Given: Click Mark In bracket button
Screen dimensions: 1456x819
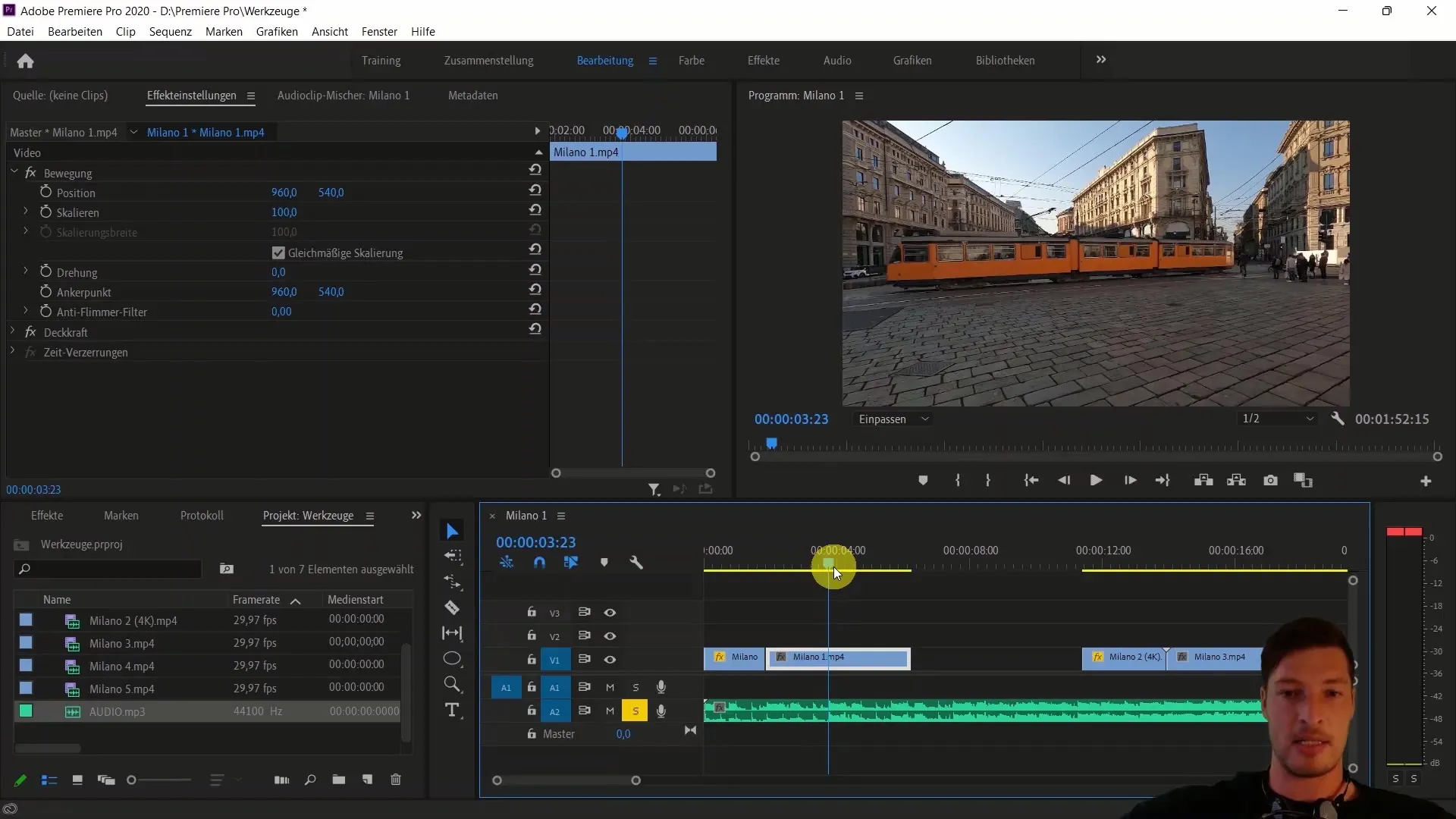Looking at the screenshot, I should point(958,481).
